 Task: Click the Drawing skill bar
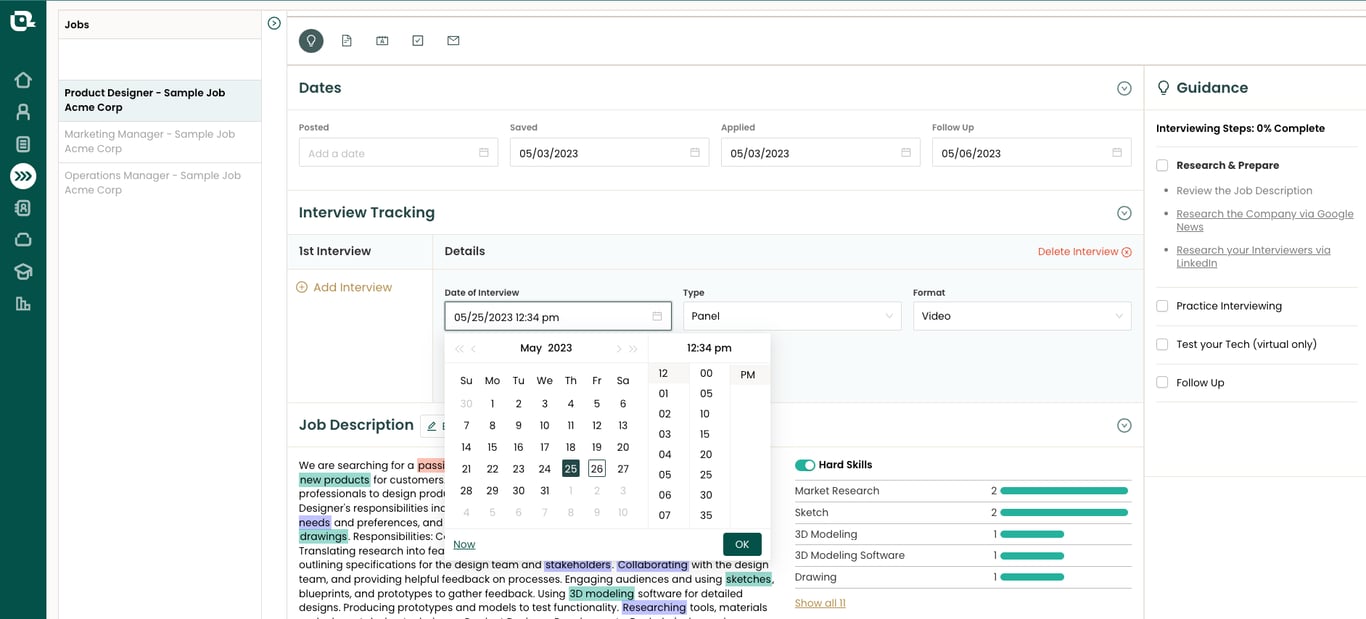pos(1032,577)
